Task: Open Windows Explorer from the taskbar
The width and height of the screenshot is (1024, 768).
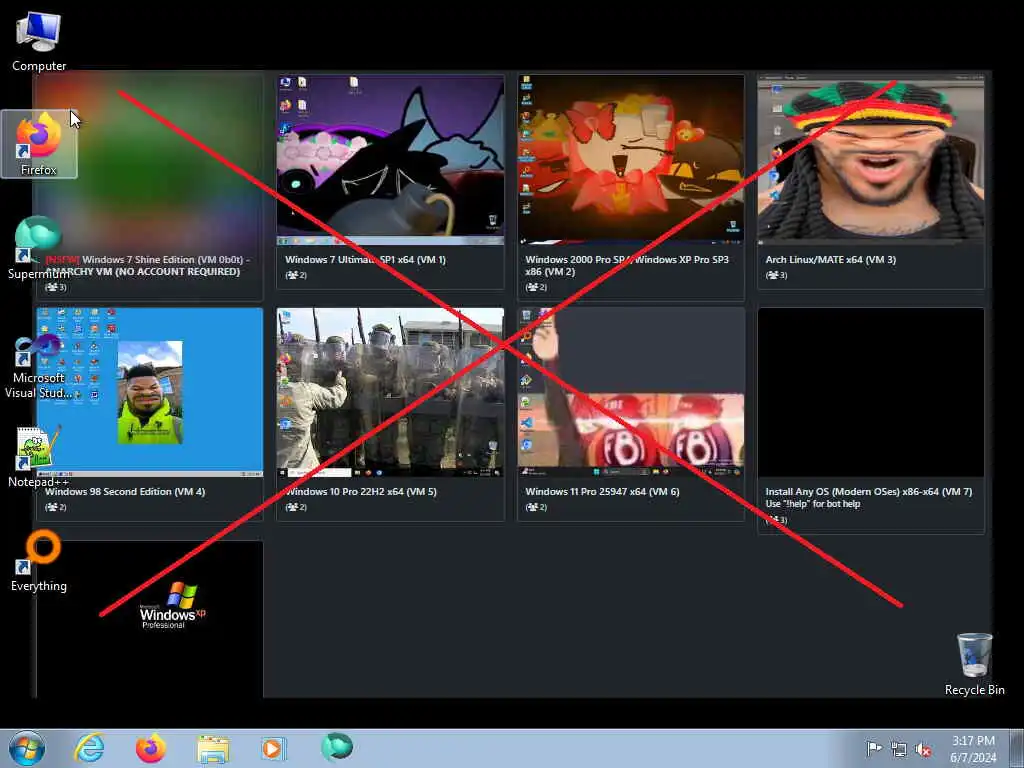Action: coord(213,748)
